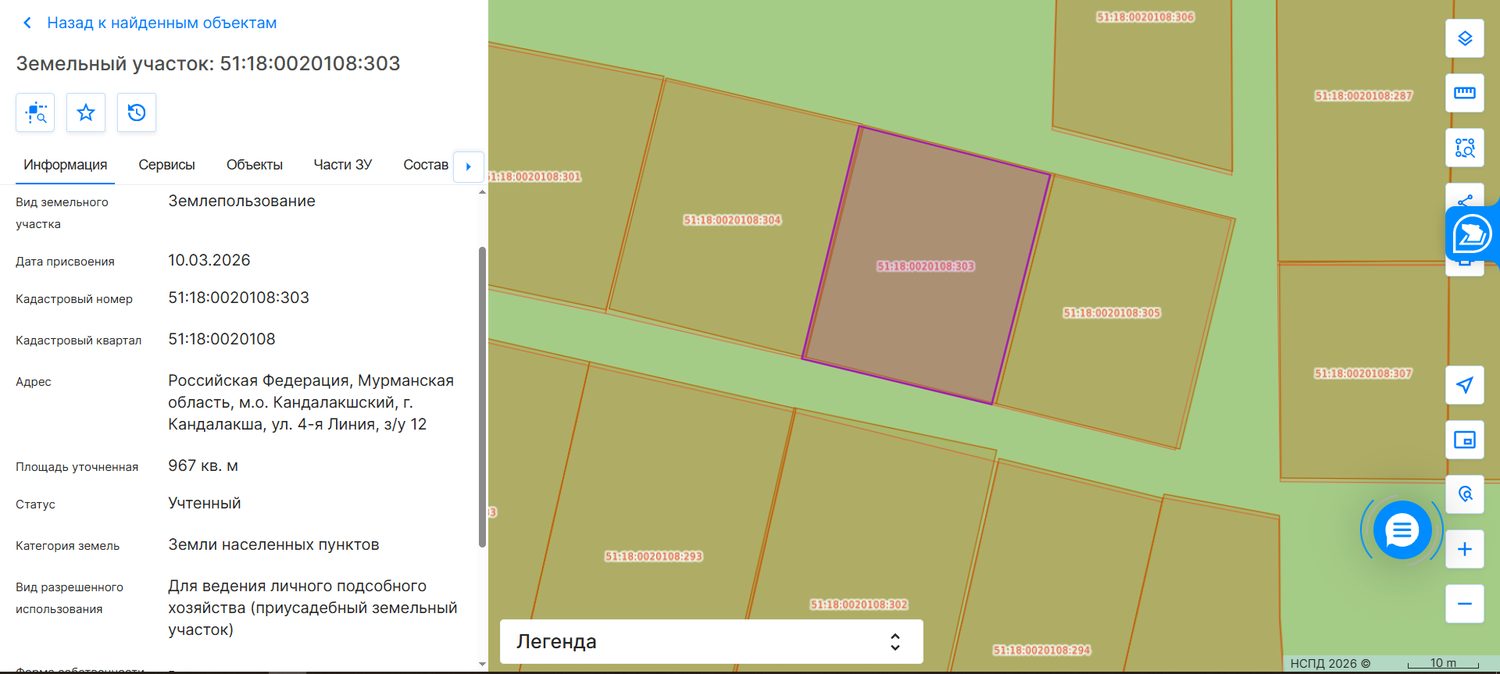1500x674 pixels.
Task: Switch to the Сервисы tab
Action: (x=167, y=165)
